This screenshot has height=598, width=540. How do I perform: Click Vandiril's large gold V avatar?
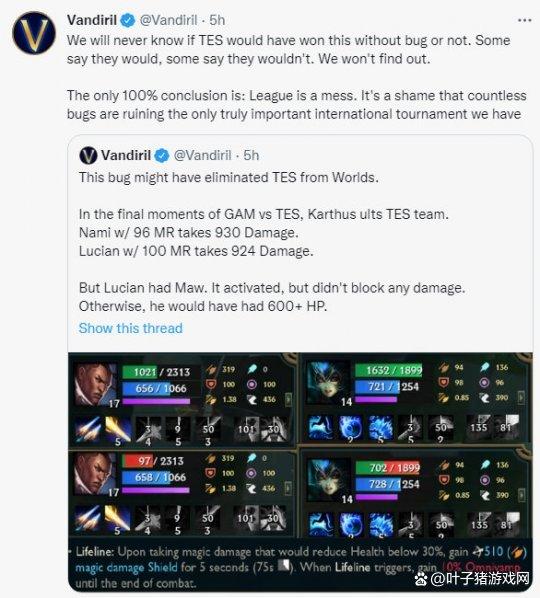tap(34, 33)
